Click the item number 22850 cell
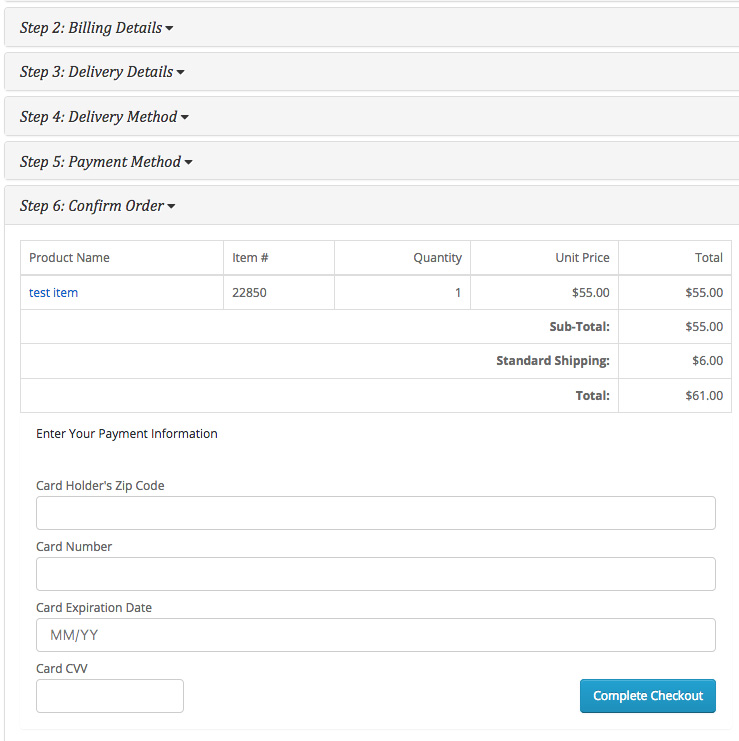The image size is (739, 741). [x=279, y=293]
